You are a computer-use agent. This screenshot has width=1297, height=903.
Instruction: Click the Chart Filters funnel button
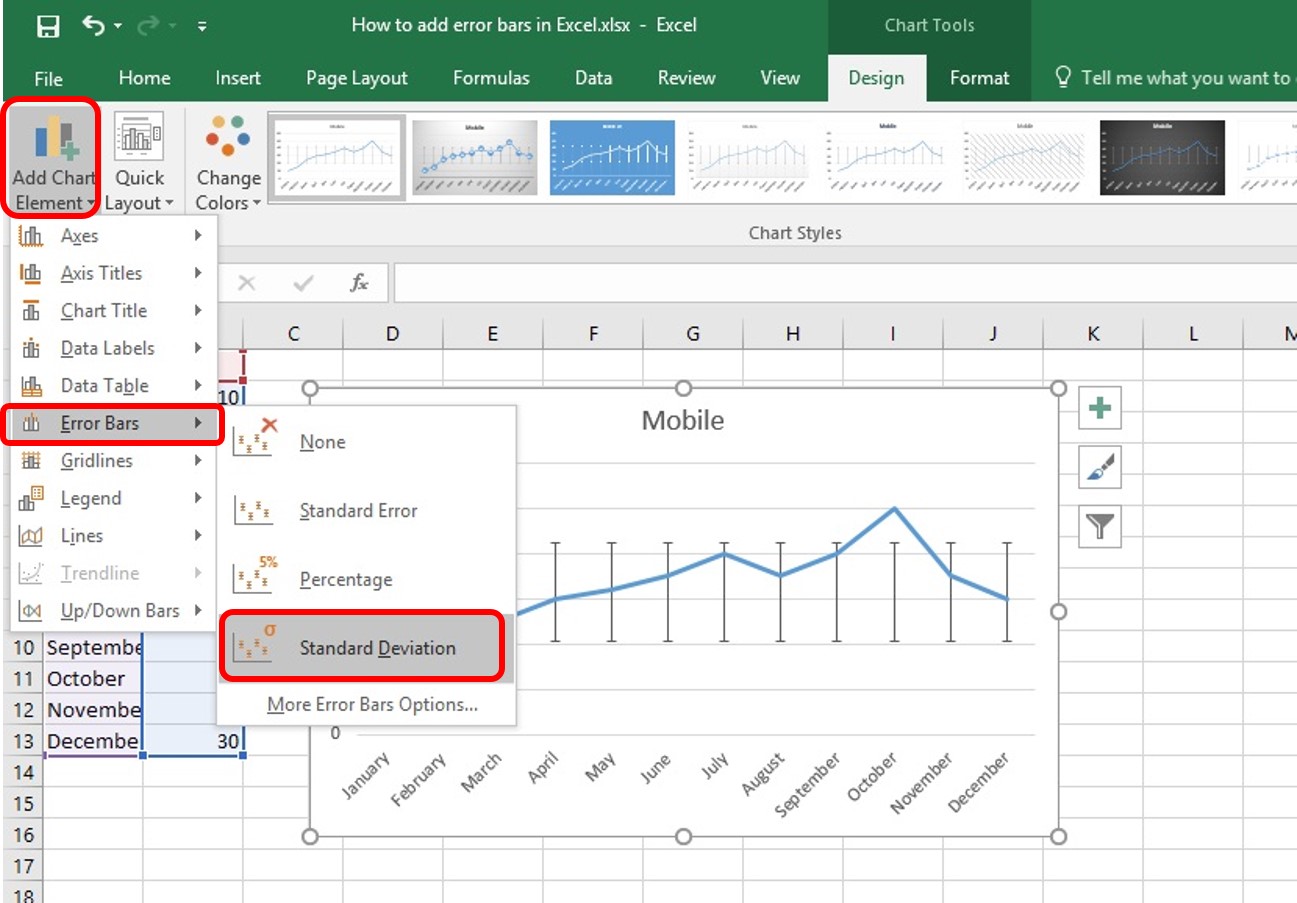(1100, 527)
